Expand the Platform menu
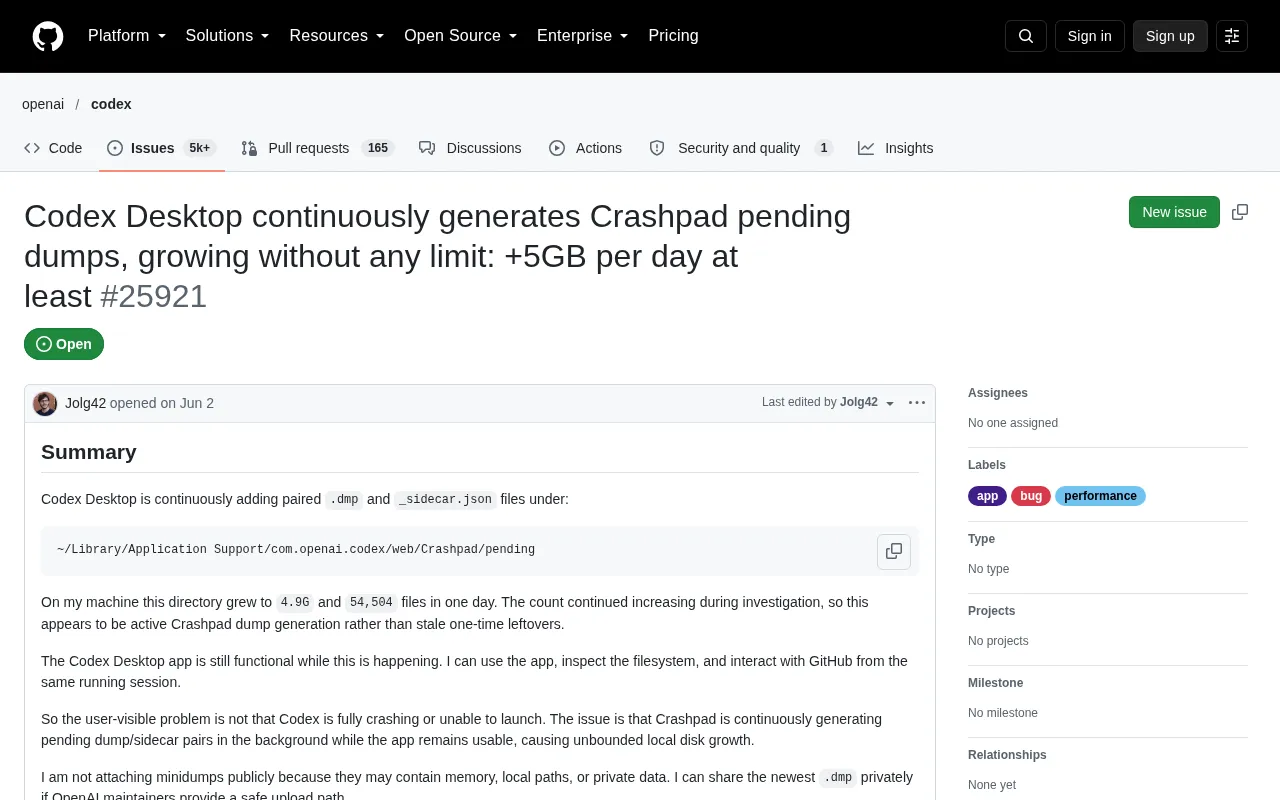Viewport: 1280px width, 800px height. click(x=127, y=36)
